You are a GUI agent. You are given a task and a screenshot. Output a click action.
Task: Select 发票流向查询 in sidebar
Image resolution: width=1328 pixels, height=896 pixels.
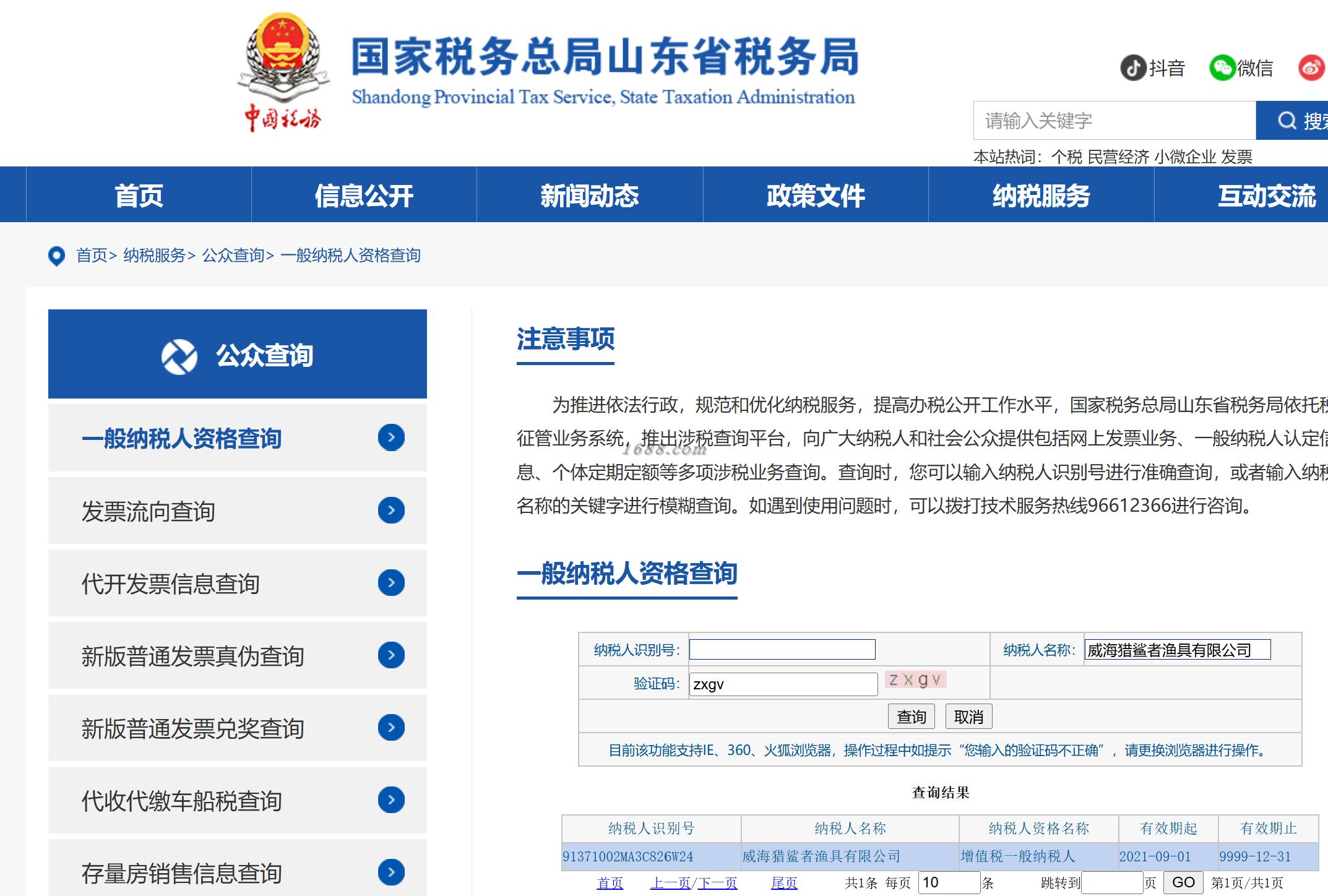(x=238, y=511)
